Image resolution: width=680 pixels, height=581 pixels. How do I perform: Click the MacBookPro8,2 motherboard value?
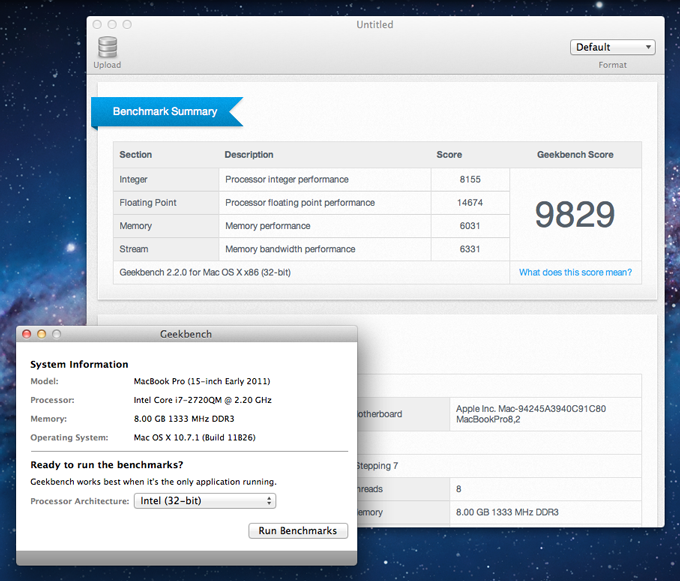[x=488, y=419]
